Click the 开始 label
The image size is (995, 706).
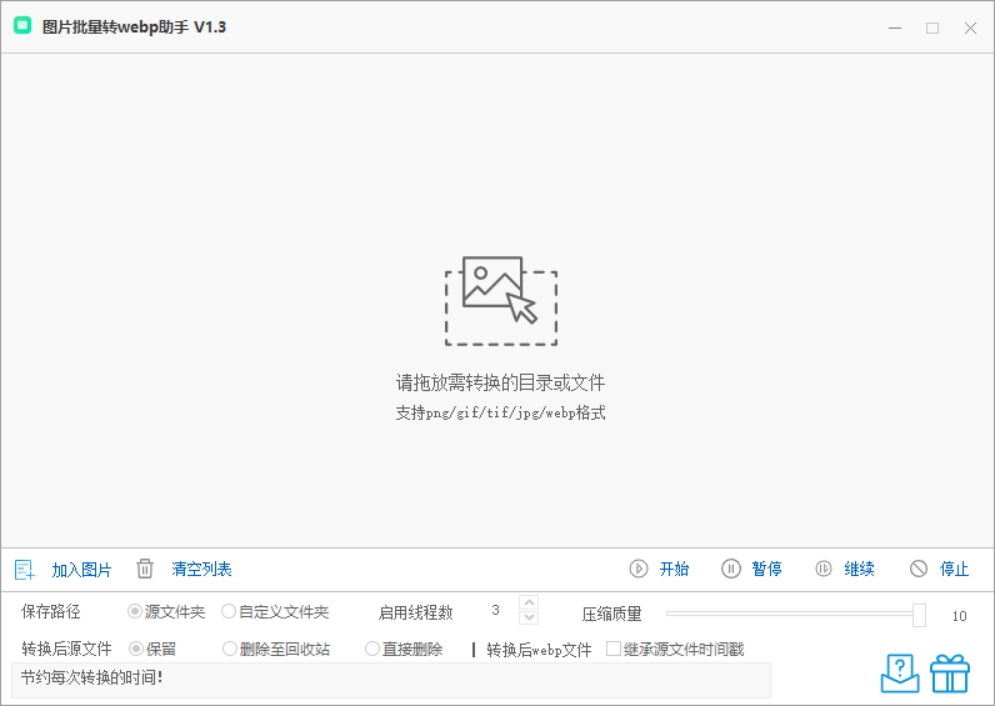674,569
